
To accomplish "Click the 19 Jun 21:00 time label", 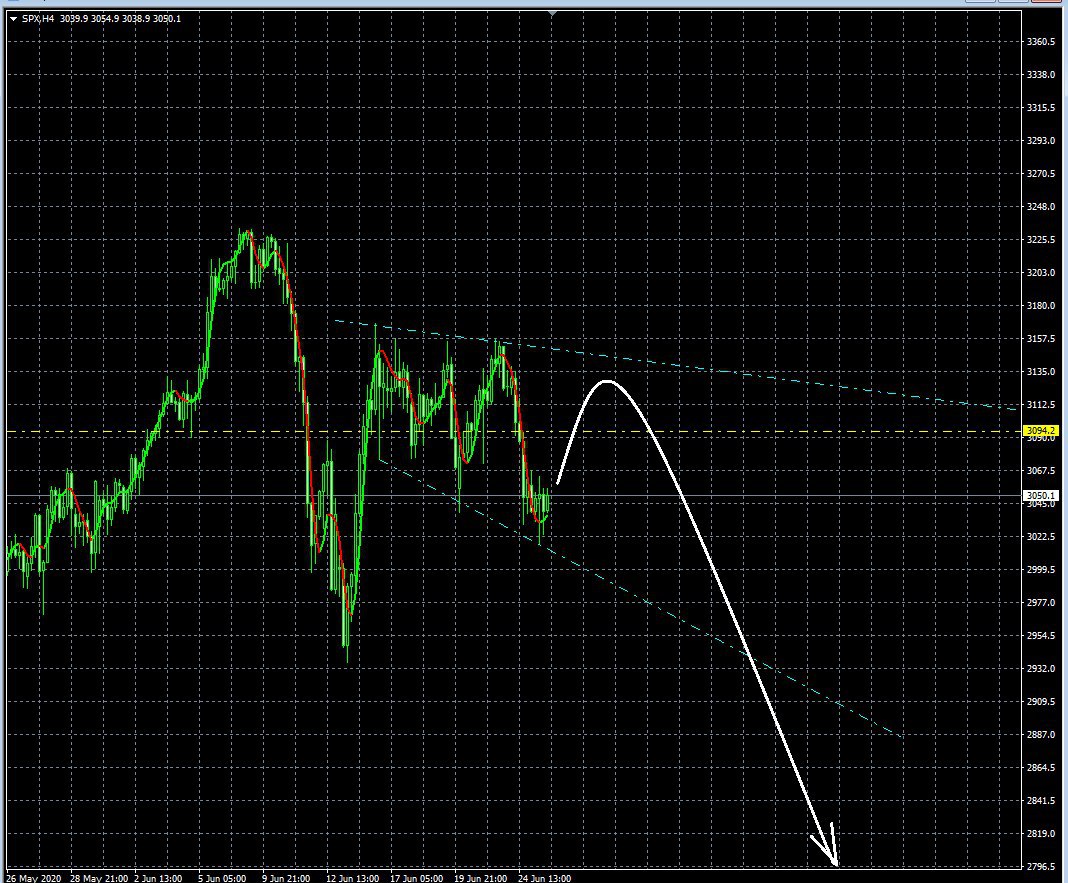I will (x=480, y=878).
